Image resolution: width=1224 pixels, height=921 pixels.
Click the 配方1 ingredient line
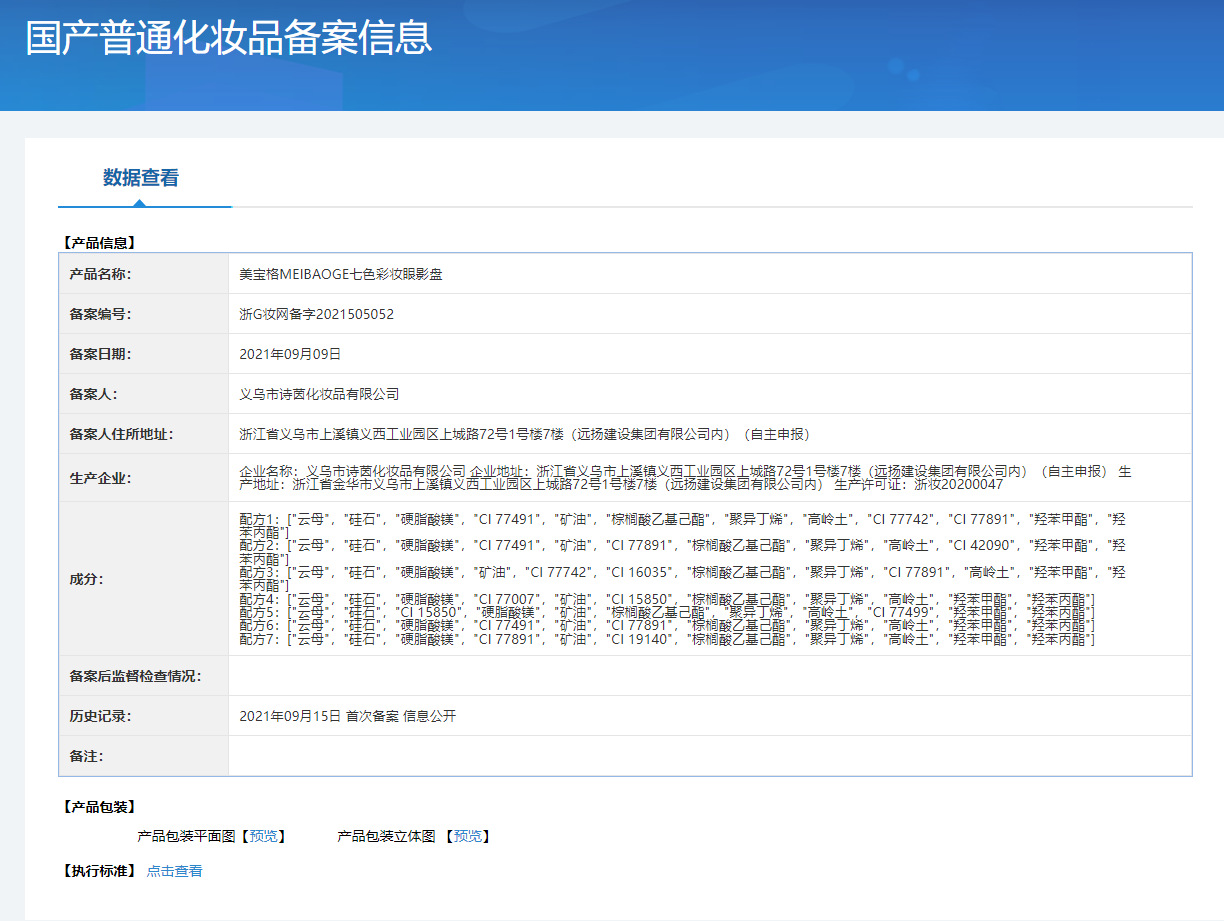click(680, 519)
